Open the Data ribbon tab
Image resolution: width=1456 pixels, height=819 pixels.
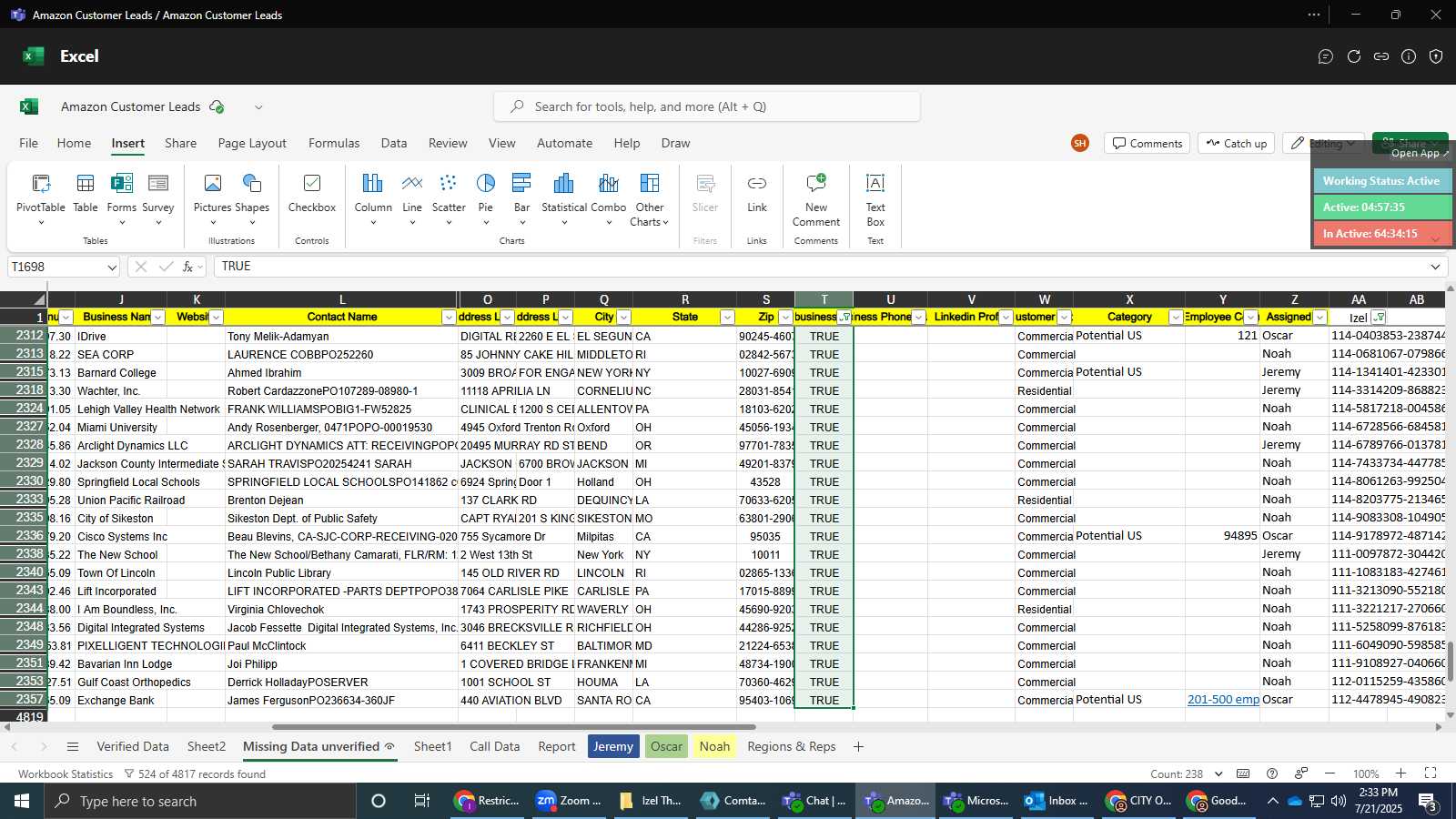(394, 143)
